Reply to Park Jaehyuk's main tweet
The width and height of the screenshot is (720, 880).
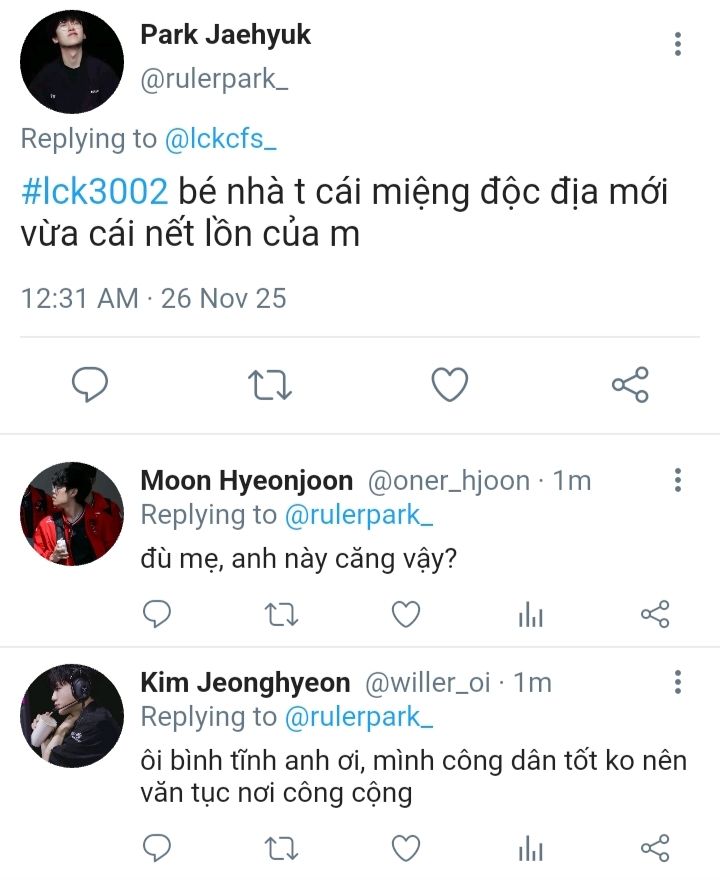pyautogui.click(x=90, y=384)
